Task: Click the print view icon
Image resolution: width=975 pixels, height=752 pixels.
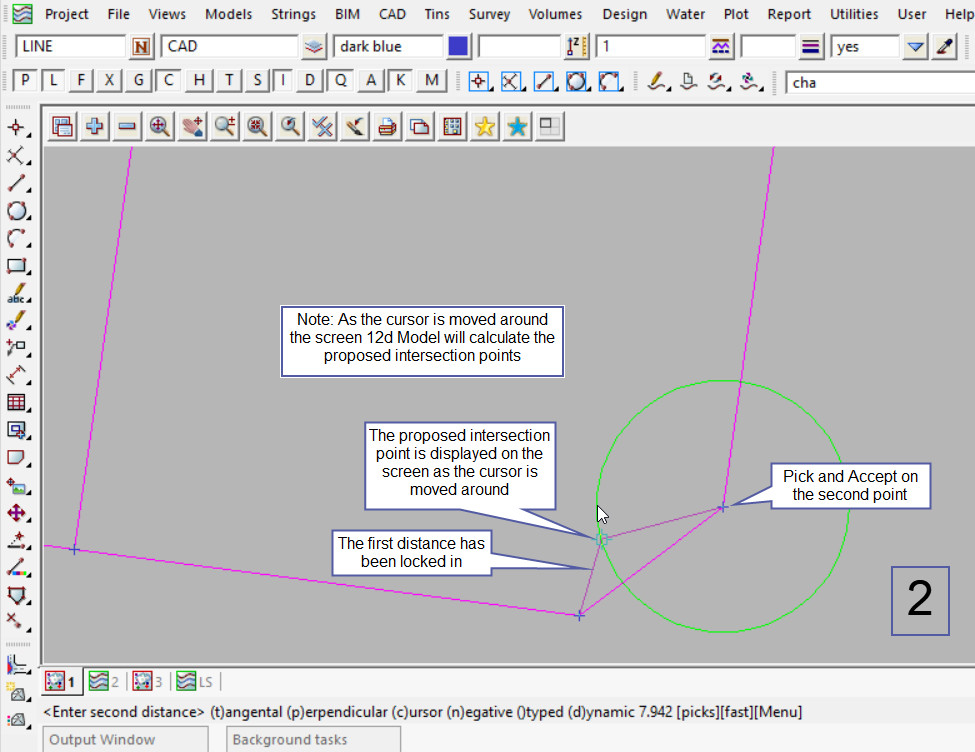Action: tap(387, 126)
